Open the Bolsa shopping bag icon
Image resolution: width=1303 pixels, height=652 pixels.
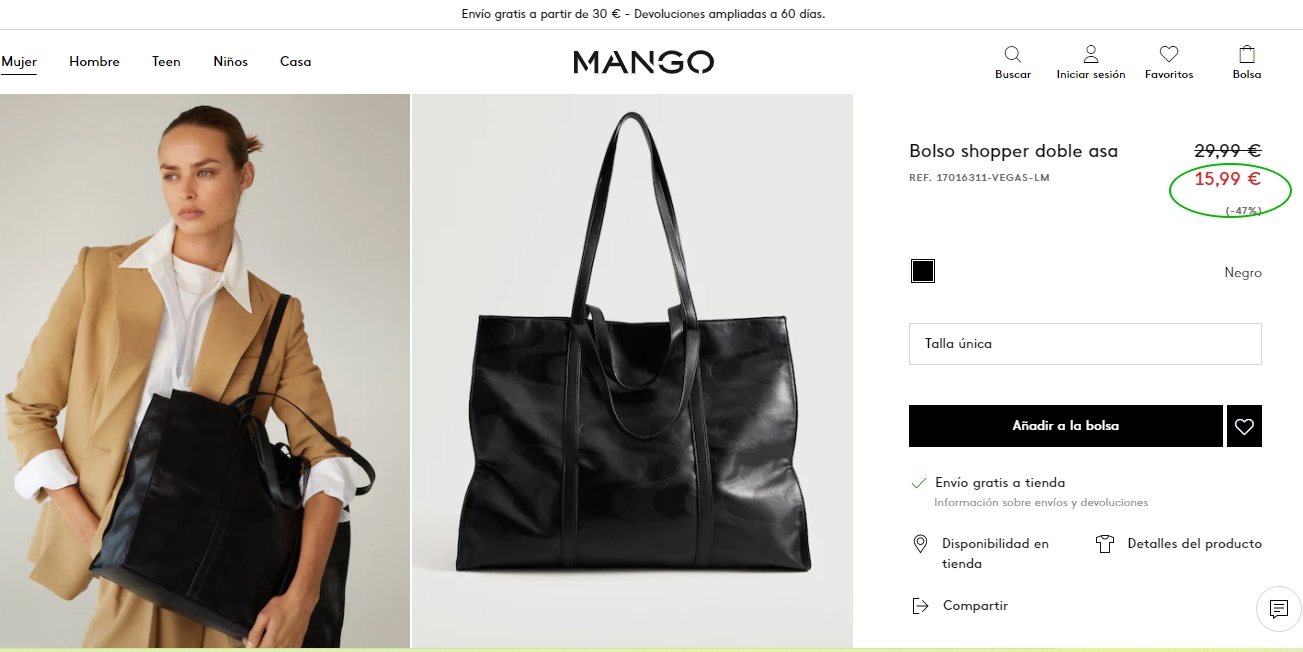pos(1247,54)
